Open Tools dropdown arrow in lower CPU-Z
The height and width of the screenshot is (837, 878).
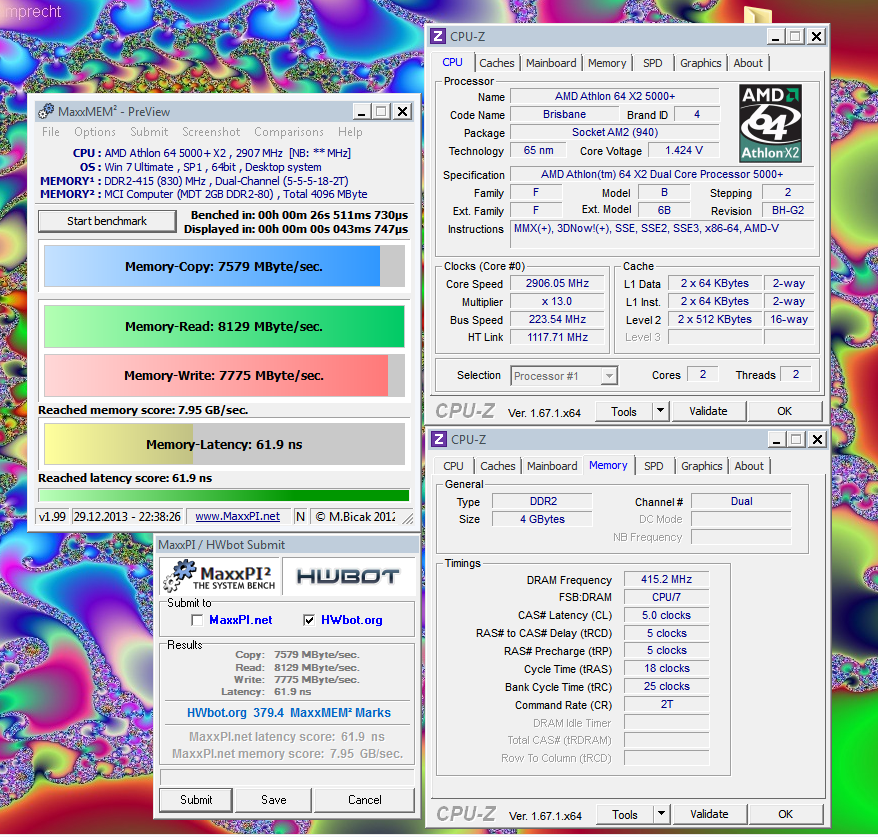[661, 813]
